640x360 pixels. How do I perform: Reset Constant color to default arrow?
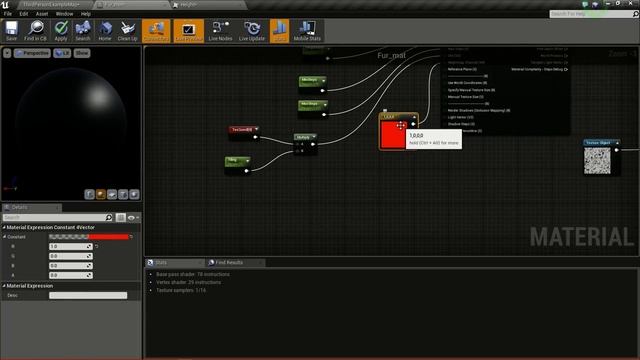tap(131, 237)
